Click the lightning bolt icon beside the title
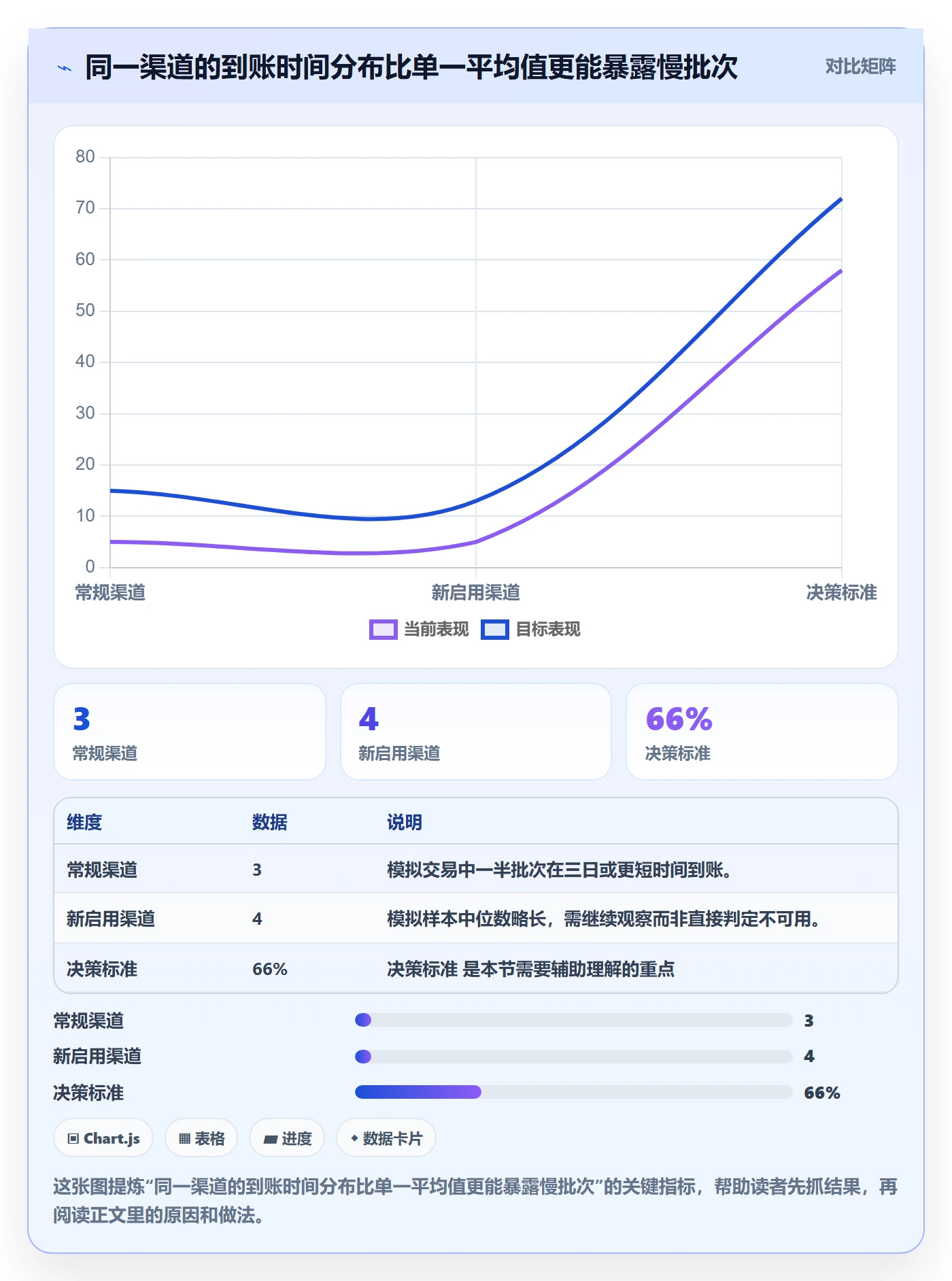Screen dimensions: 952x1281 65,68
